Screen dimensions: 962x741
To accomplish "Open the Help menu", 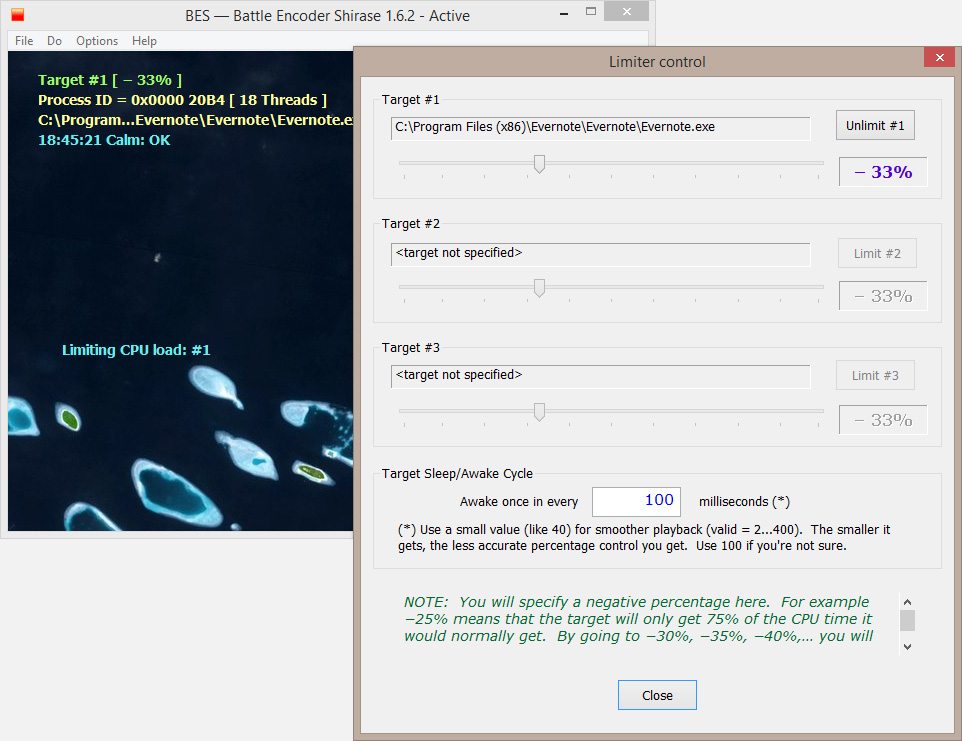I will pyautogui.click(x=144, y=41).
